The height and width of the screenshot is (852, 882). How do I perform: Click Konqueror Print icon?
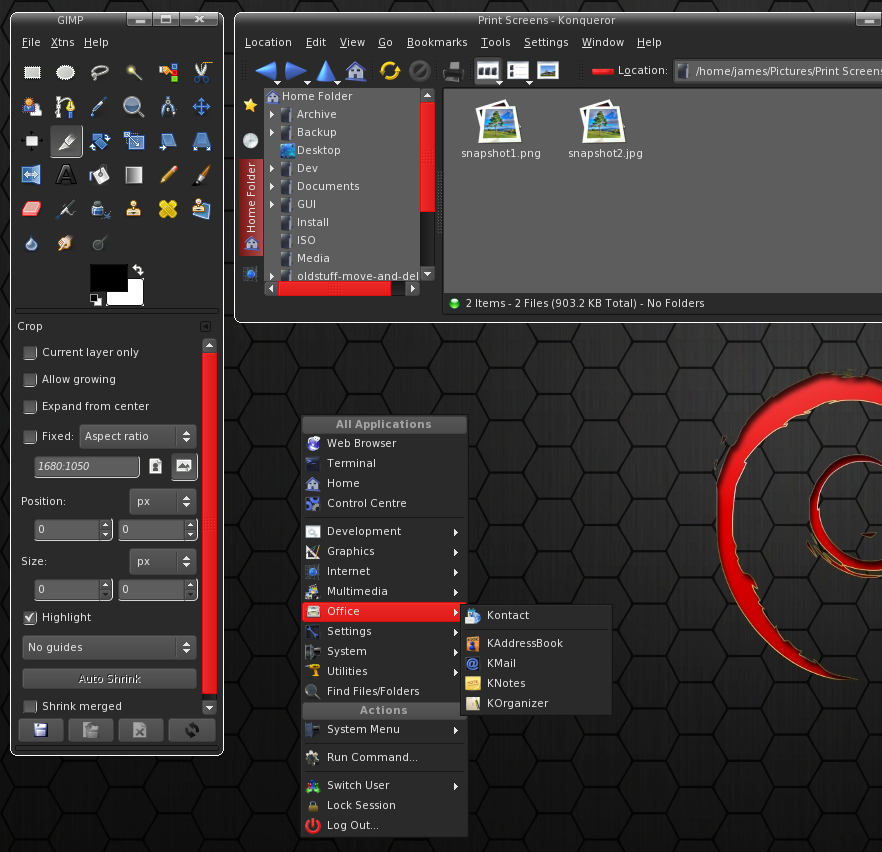coord(453,71)
